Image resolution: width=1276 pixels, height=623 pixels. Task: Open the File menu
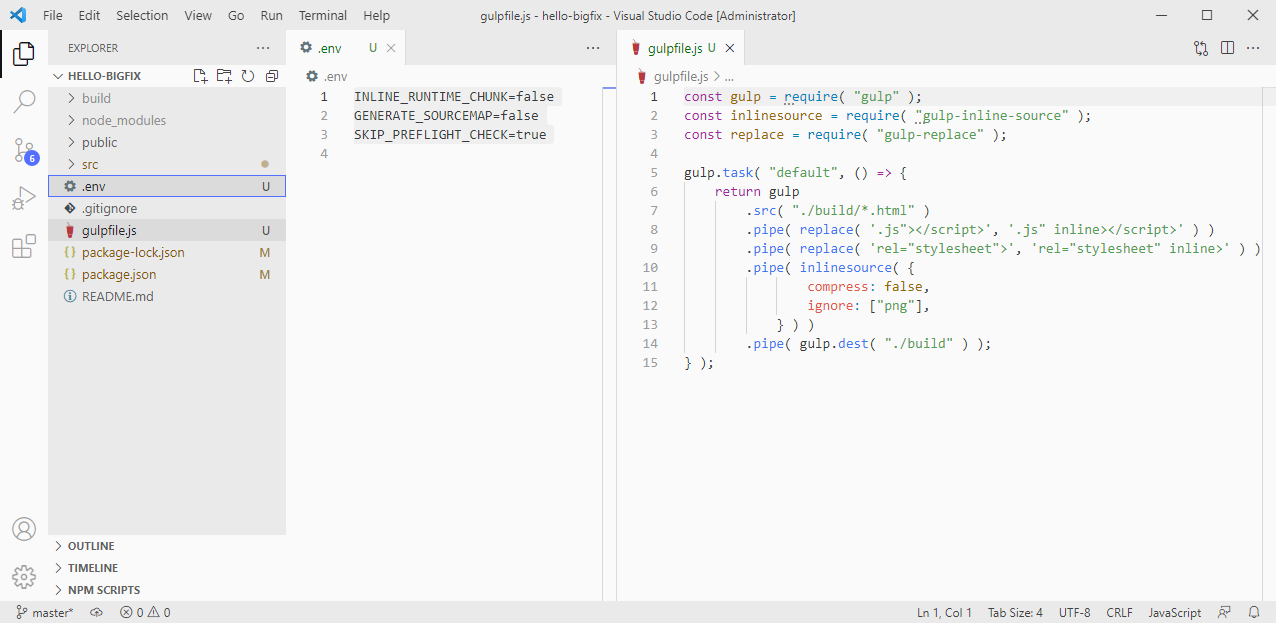click(53, 15)
